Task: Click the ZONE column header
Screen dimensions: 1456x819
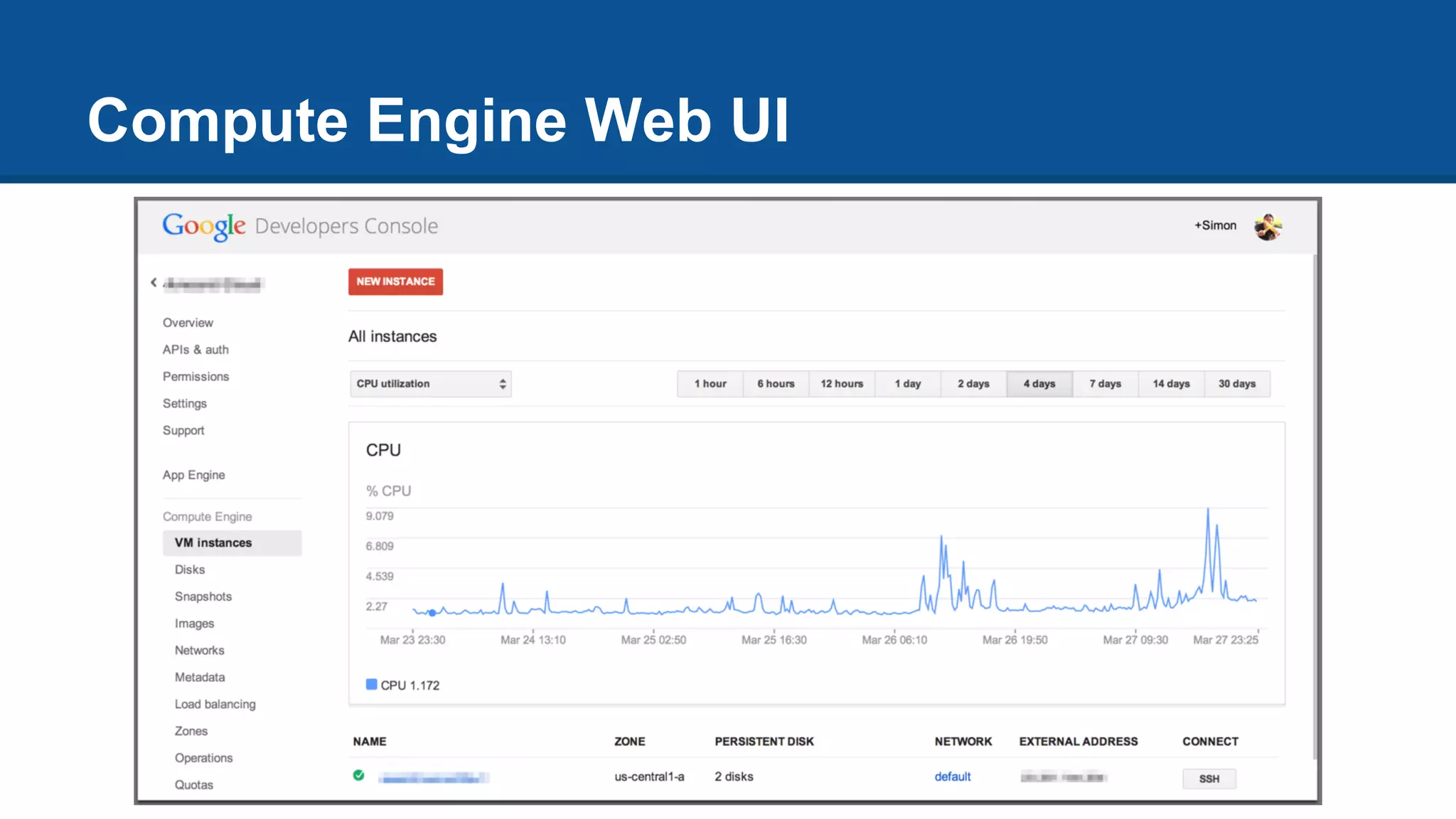Action: 630,742
